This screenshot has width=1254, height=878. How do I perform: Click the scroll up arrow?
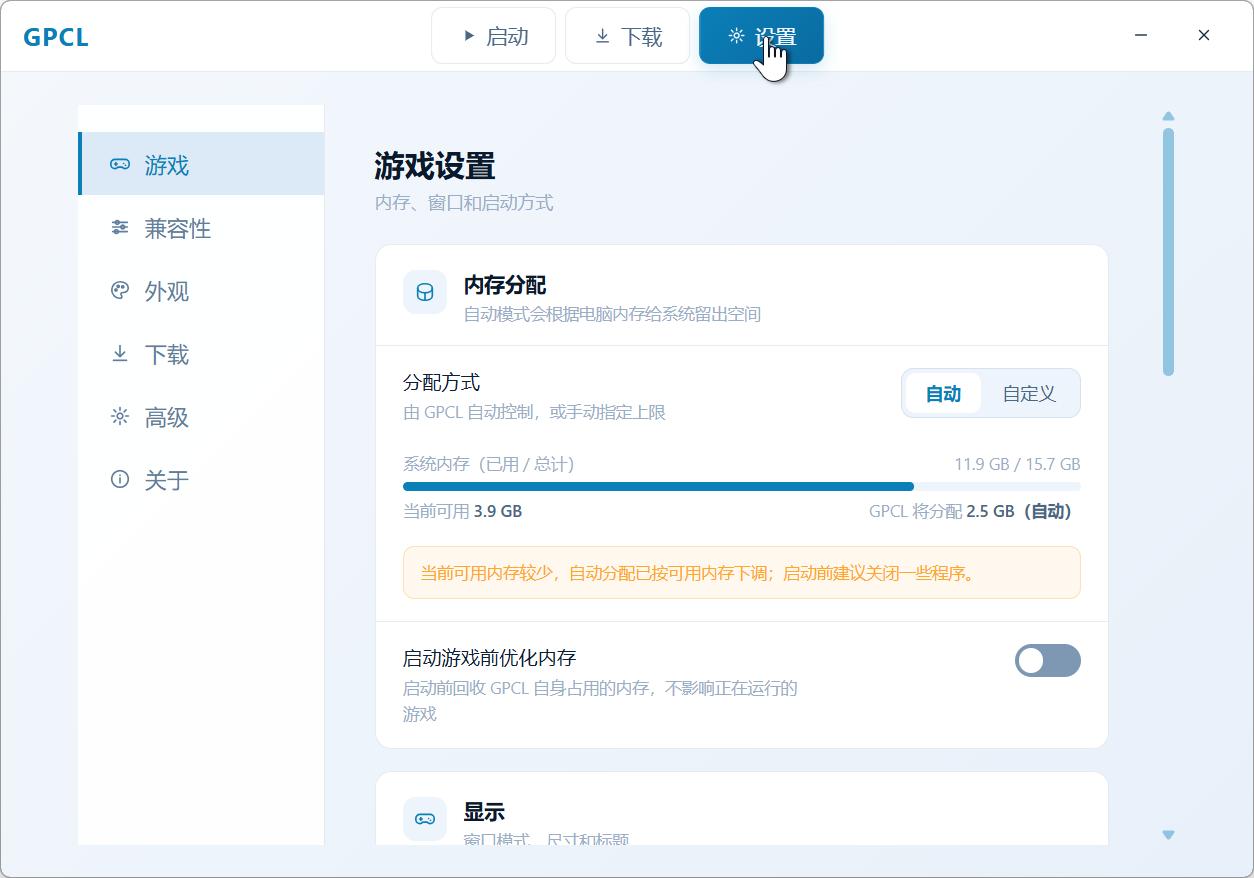click(x=1168, y=116)
